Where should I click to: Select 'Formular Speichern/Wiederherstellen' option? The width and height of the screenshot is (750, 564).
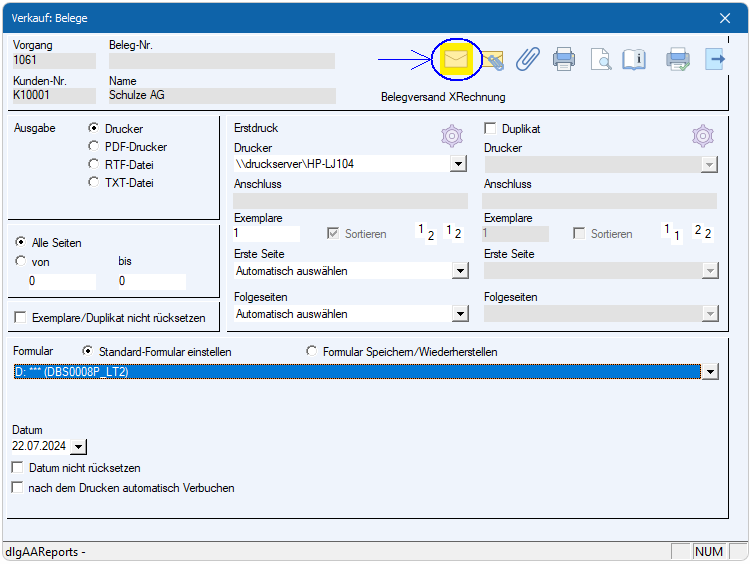(312, 352)
